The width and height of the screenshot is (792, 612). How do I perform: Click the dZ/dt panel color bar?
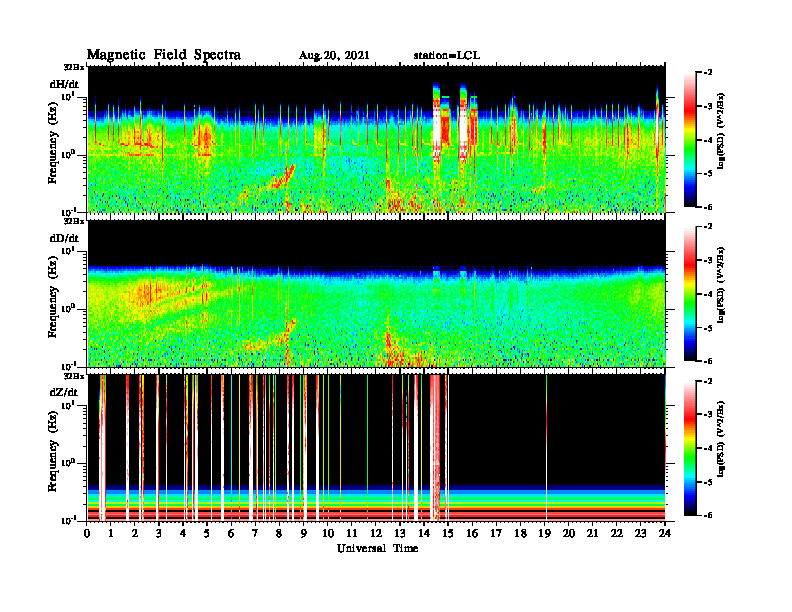690,448
